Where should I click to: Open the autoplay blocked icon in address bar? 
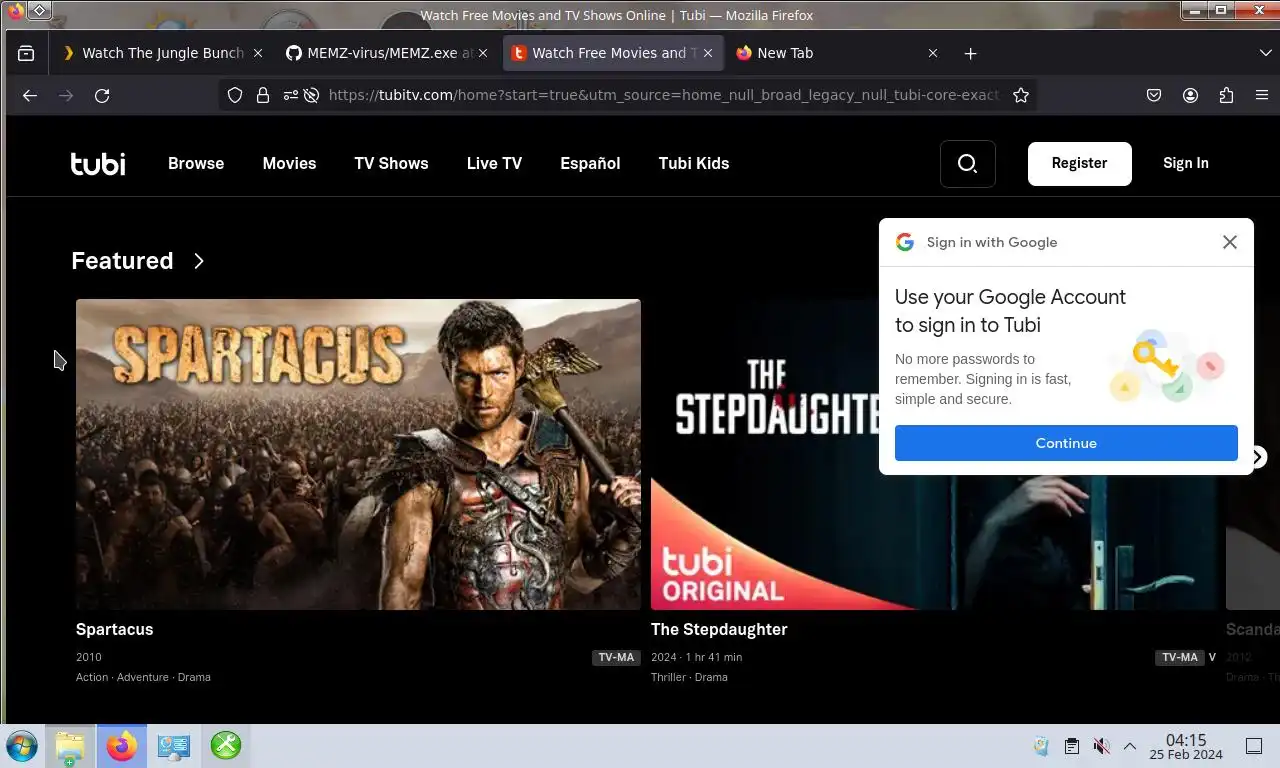click(x=311, y=95)
